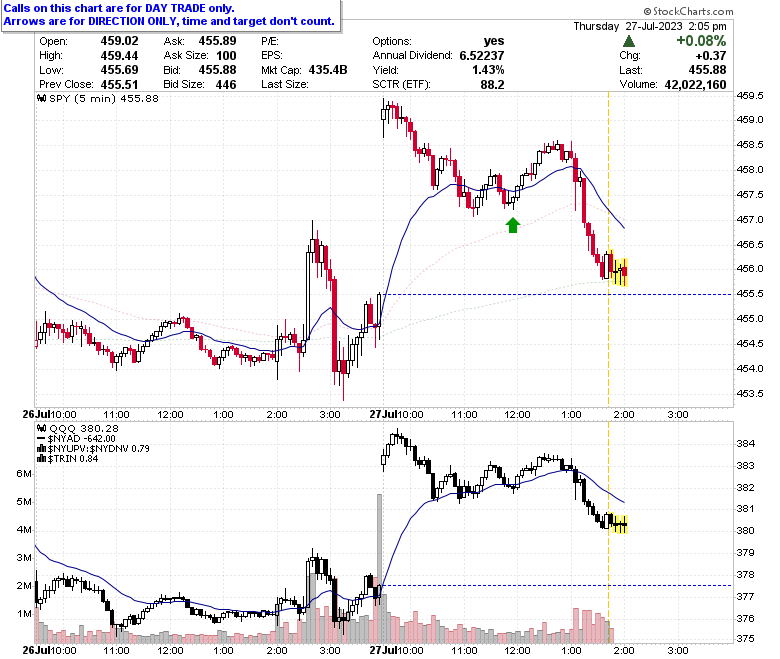Viewport: 780px width, 659px height.
Task: Click the SPY (5 min) 455.88 chart label
Action: tap(104, 98)
